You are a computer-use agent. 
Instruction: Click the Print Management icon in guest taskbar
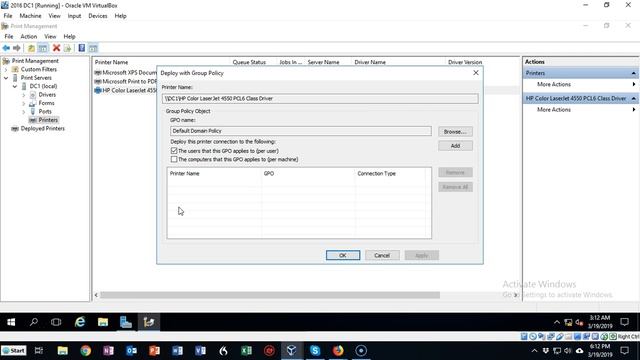(149, 322)
